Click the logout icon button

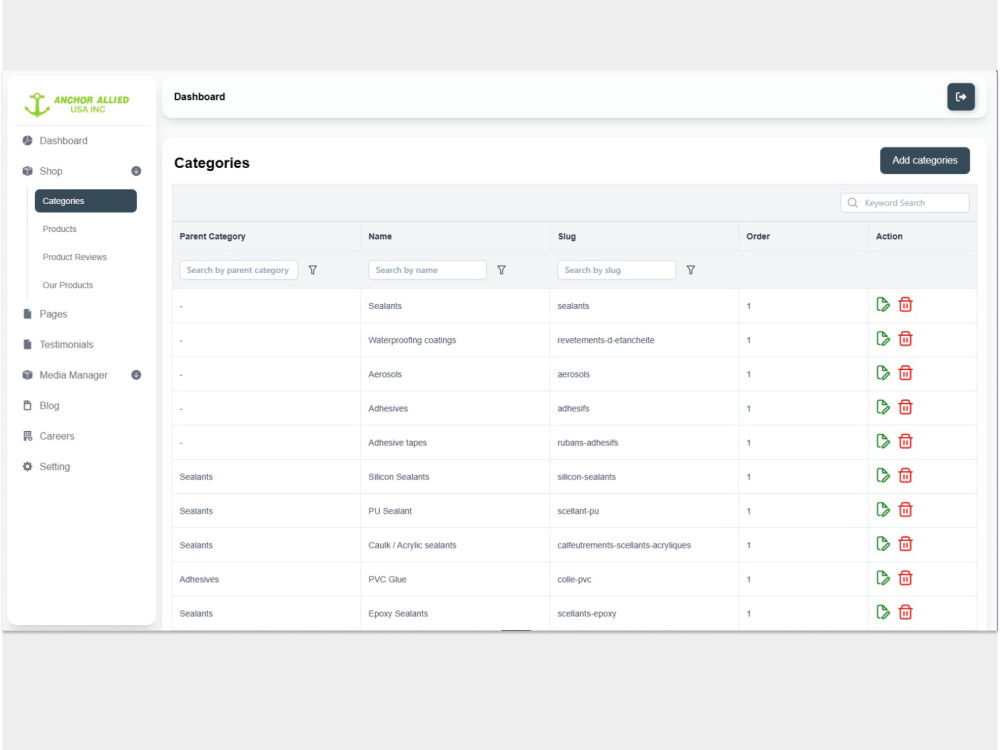click(960, 97)
